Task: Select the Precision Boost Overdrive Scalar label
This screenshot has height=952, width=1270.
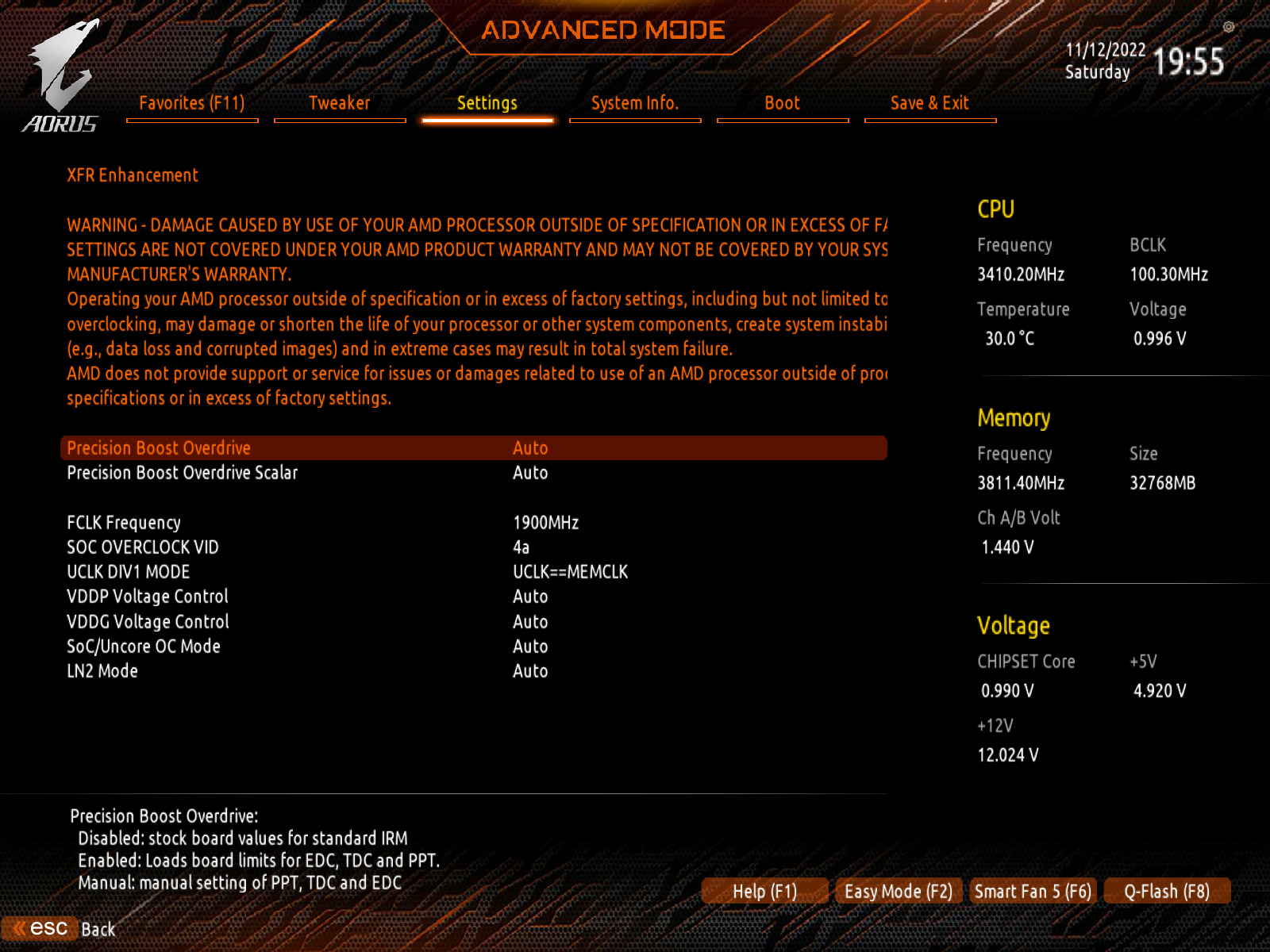Action: (183, 473)
